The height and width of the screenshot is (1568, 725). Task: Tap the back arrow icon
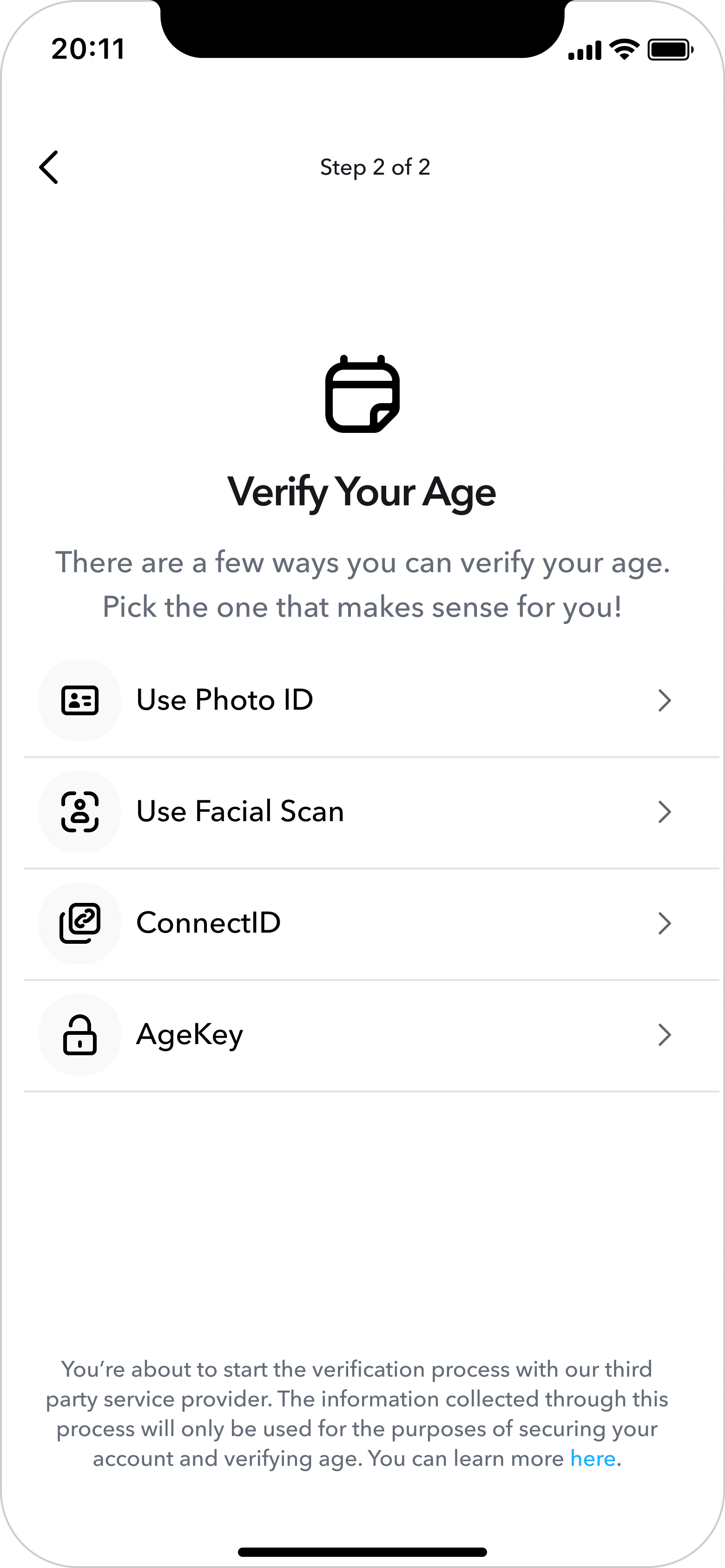(49, 167)
